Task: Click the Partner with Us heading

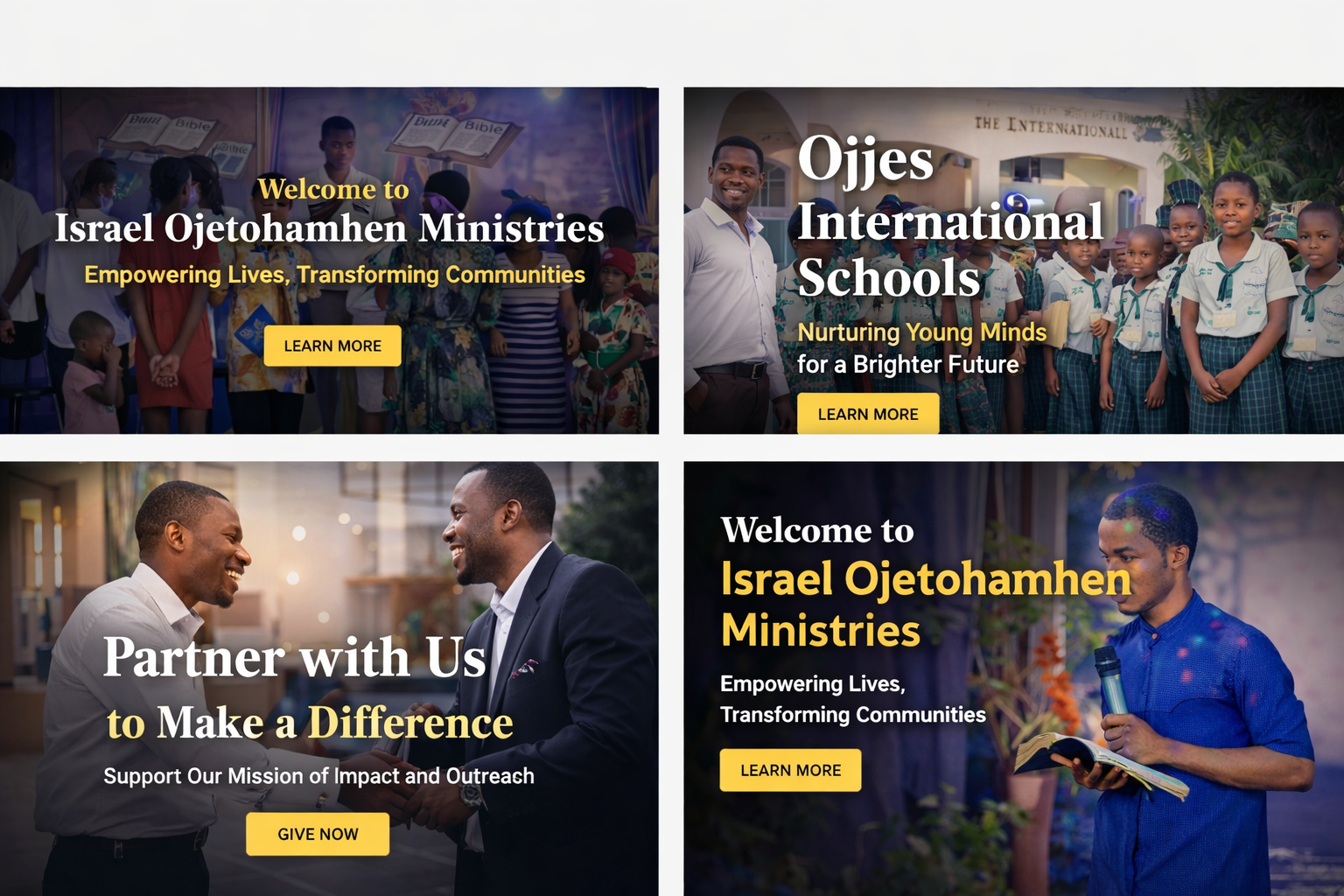Action: click(294, 657)
